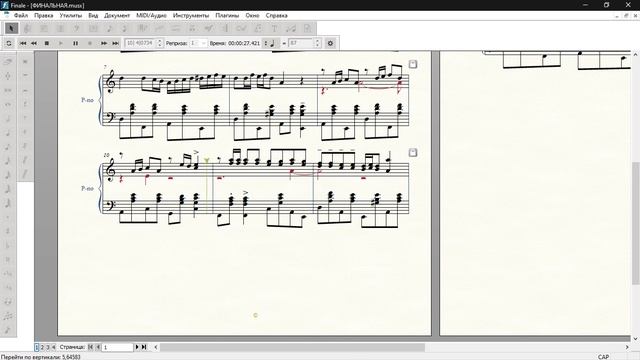Select the Text tool T icon
The width and height of the screenshot is (640, 360).
click(274, 28)
